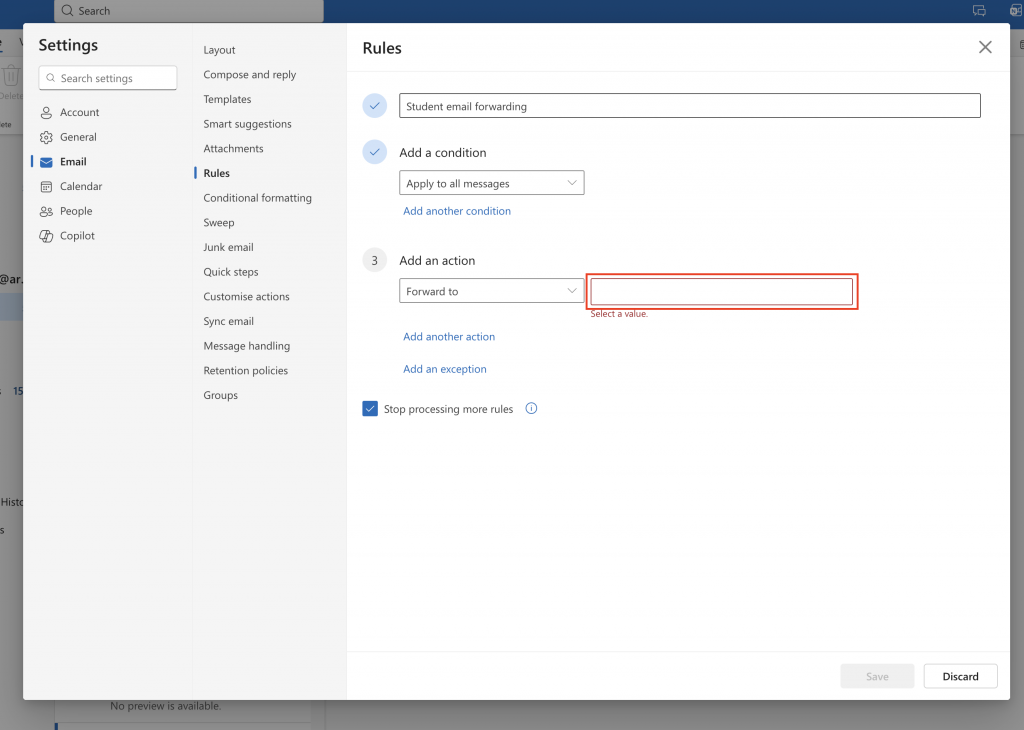Screen dimensions: 1024x730
Task: Open Calendar settings via its icon
Action: [x=48, y=186]
